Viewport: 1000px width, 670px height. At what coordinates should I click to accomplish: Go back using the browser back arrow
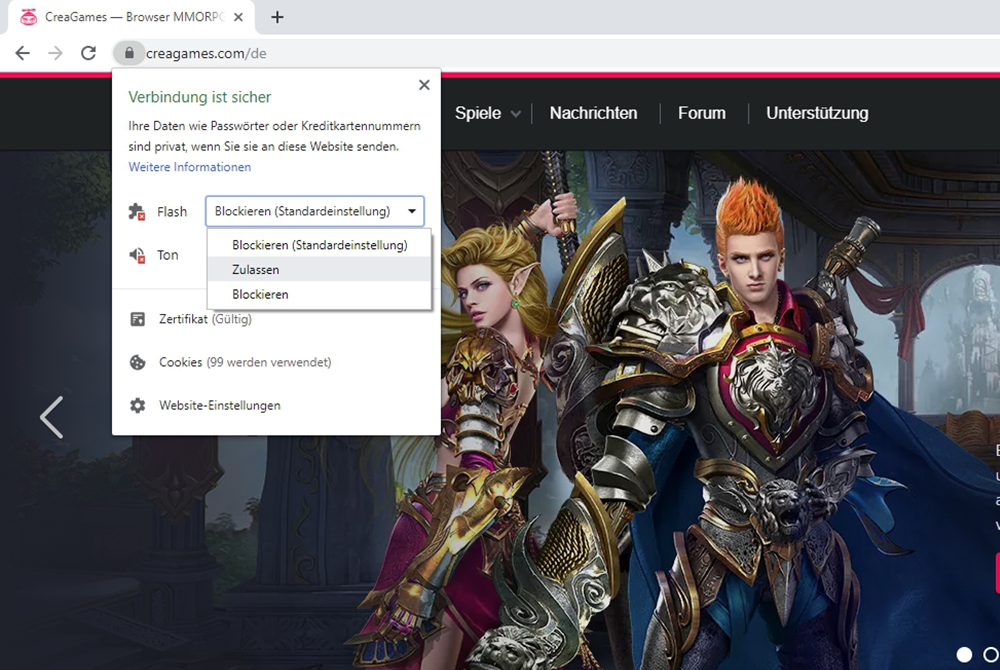(x=22, y=53)
